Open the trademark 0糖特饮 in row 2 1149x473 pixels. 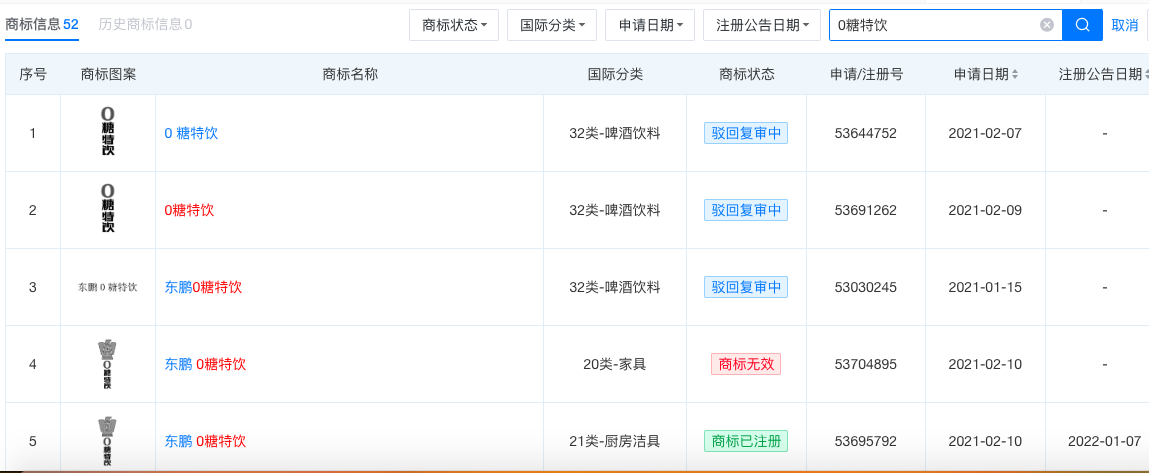(x=189, y=210)
